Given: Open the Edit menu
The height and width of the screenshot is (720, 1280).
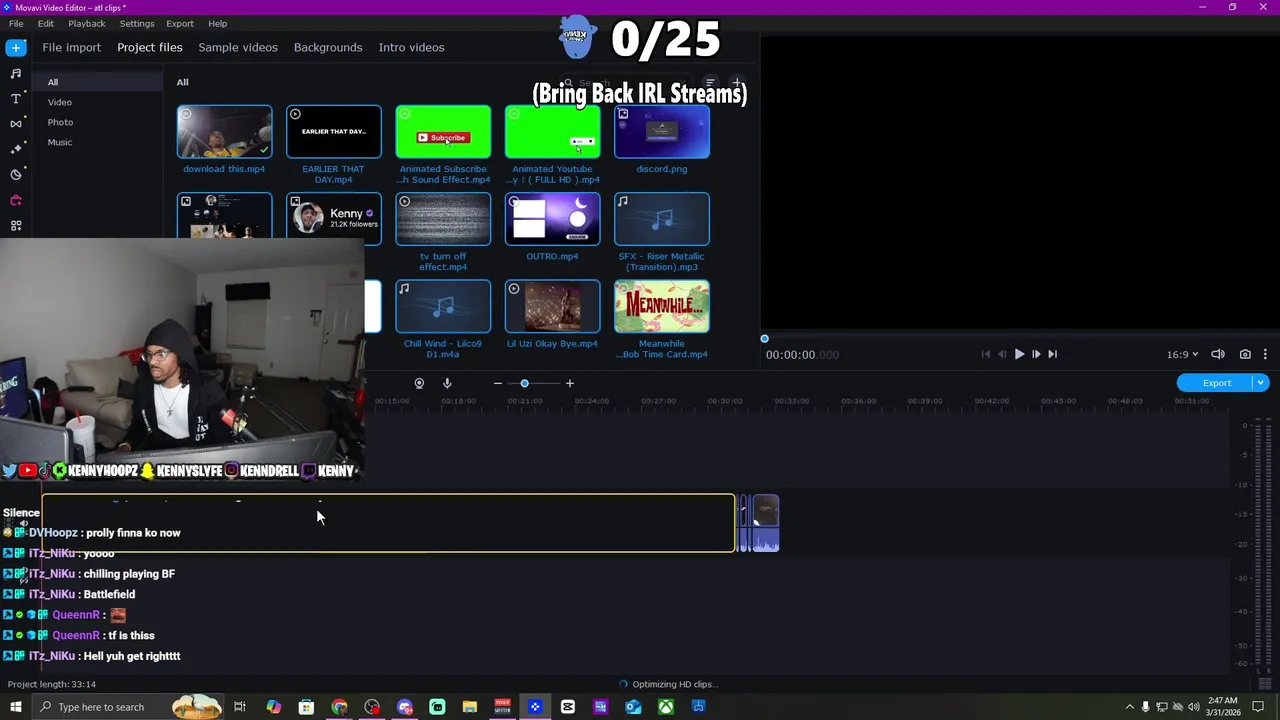Looking at the screenshot, I should [x=46, y=23].
